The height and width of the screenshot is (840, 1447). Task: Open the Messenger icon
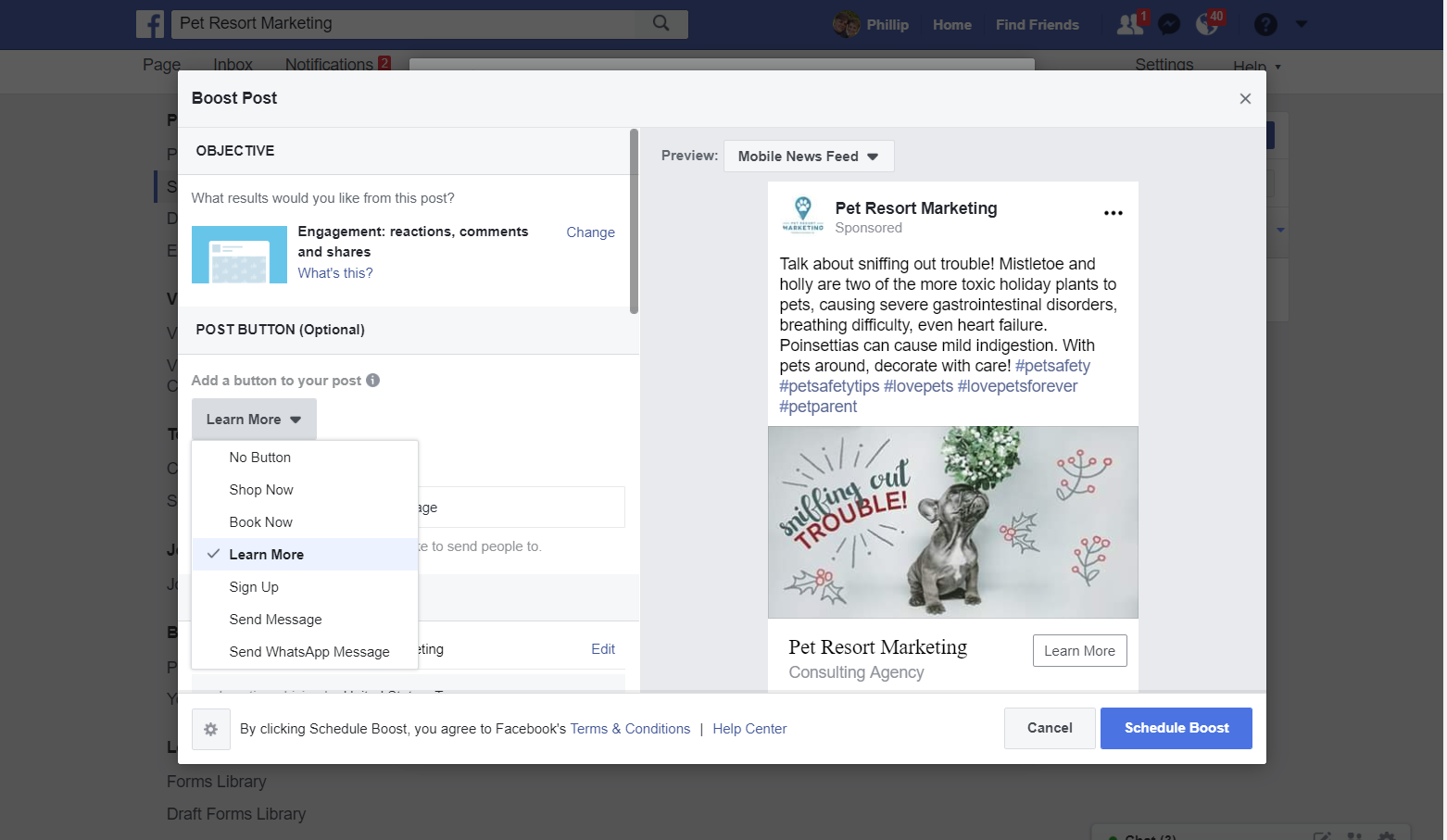click(x=1169, y=25)
